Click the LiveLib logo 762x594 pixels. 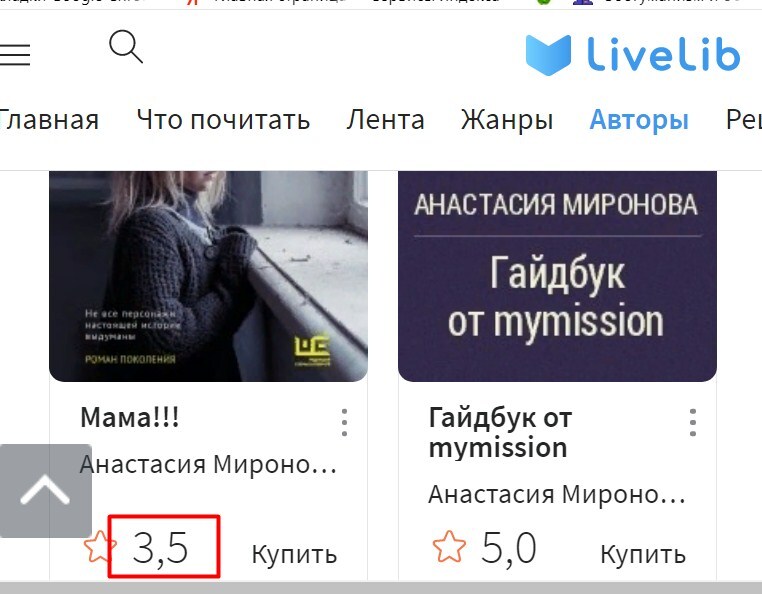(x=633, y=54)
